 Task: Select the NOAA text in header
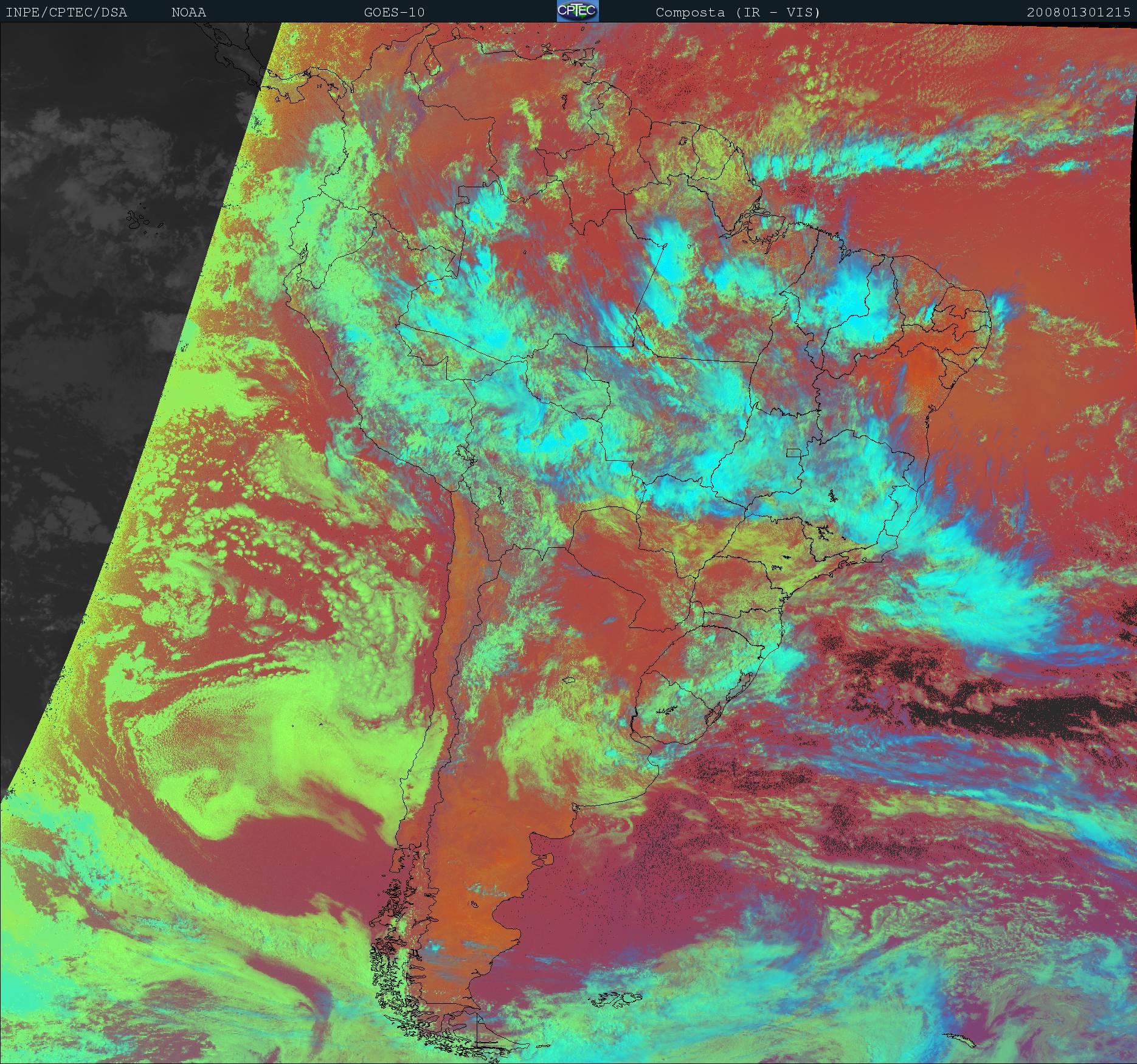[x=188, y=12]
